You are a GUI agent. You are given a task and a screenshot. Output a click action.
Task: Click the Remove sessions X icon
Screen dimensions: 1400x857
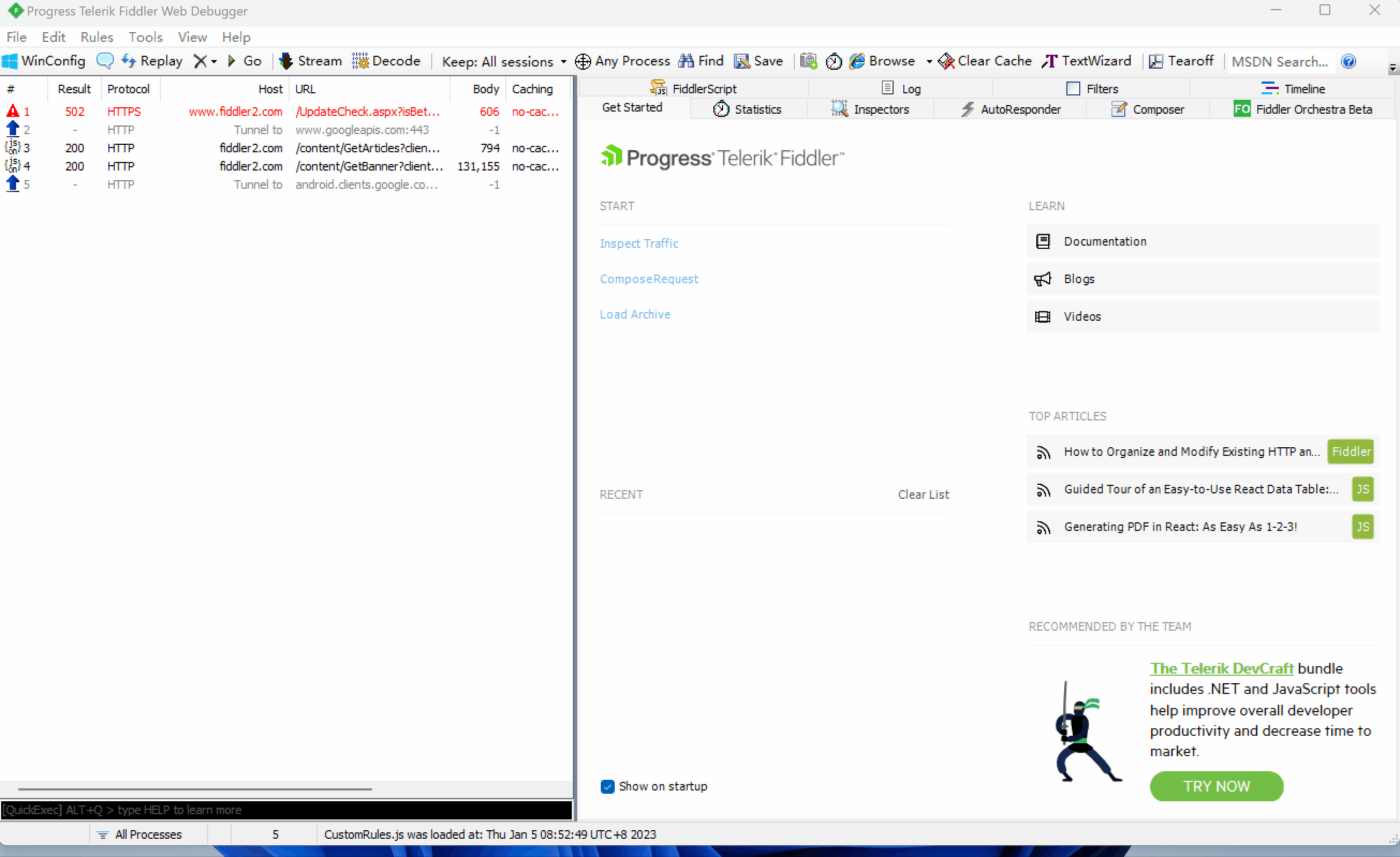(x=200, y=61)
